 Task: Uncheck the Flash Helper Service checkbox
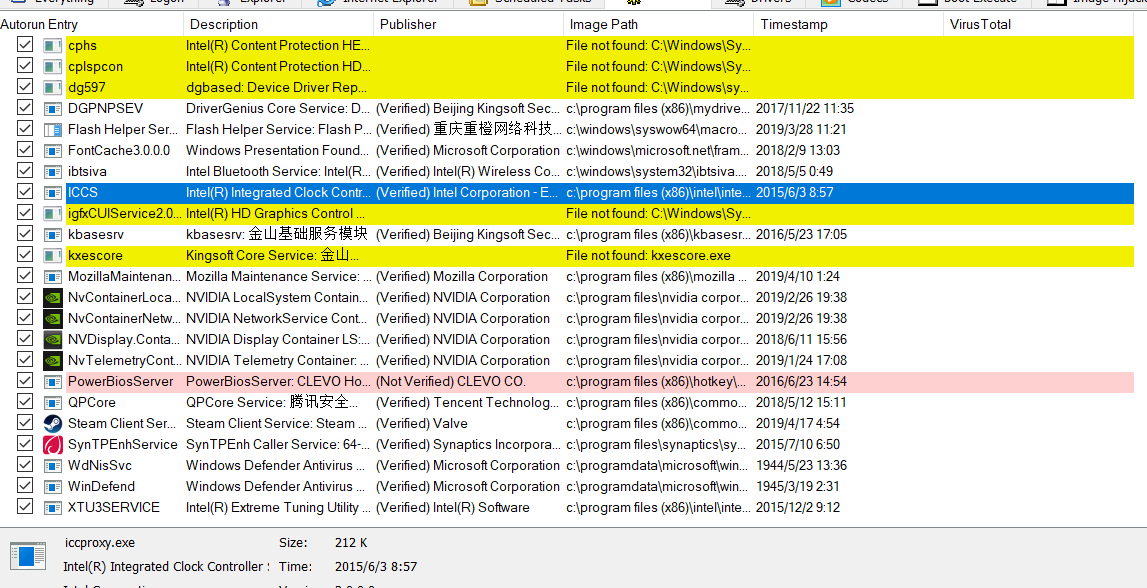point(25,129)
